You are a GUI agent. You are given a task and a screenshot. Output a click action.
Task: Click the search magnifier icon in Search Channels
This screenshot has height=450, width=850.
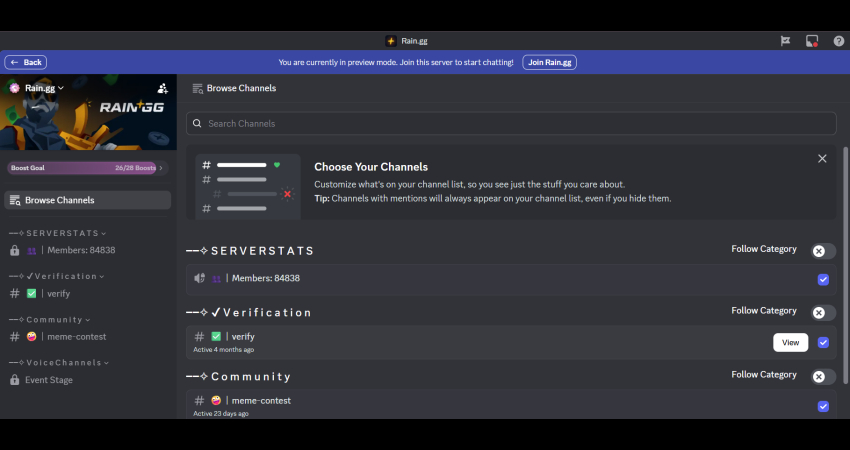click(198, 124)
